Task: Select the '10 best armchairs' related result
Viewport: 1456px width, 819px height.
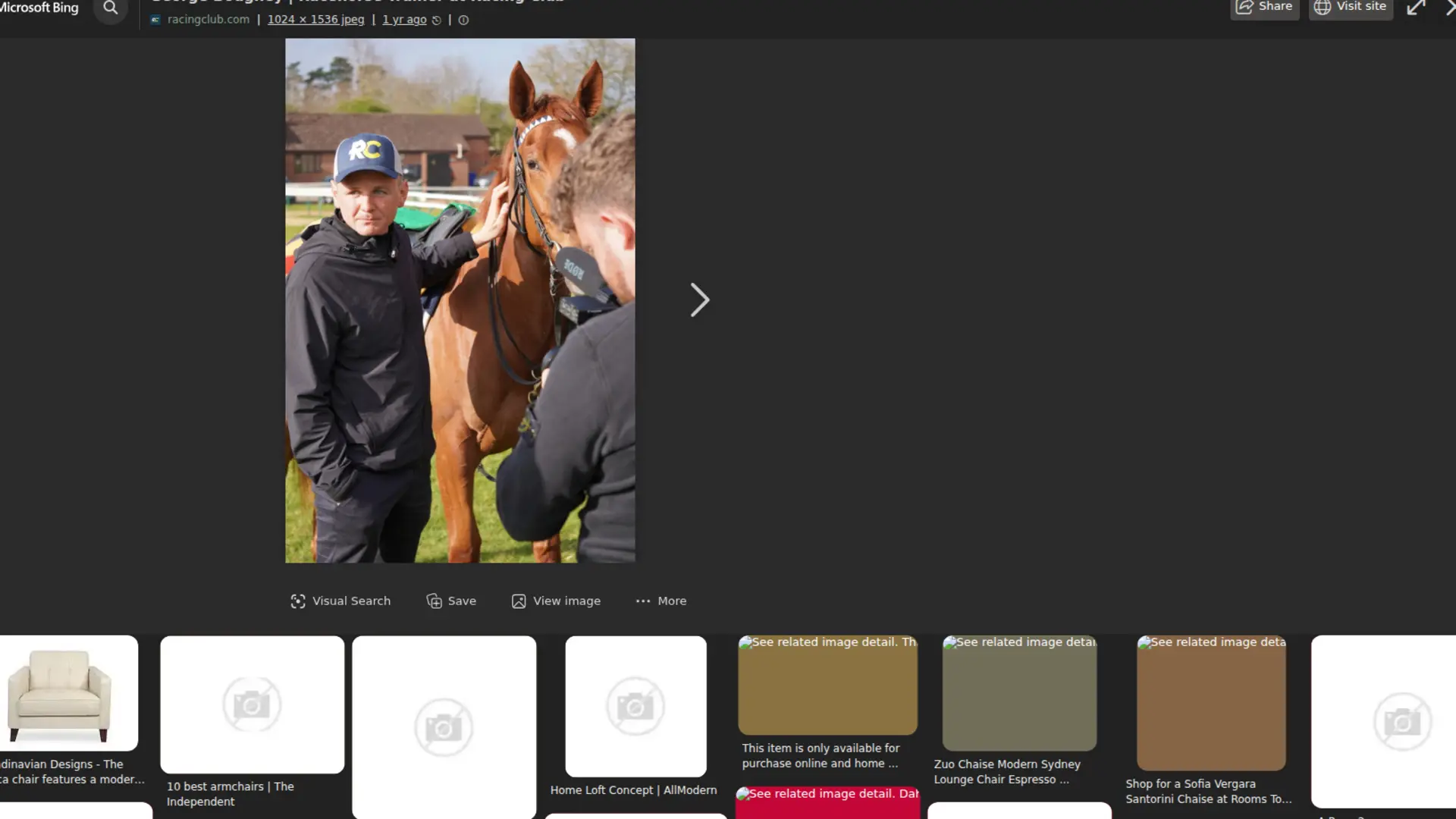Action: 252,705
